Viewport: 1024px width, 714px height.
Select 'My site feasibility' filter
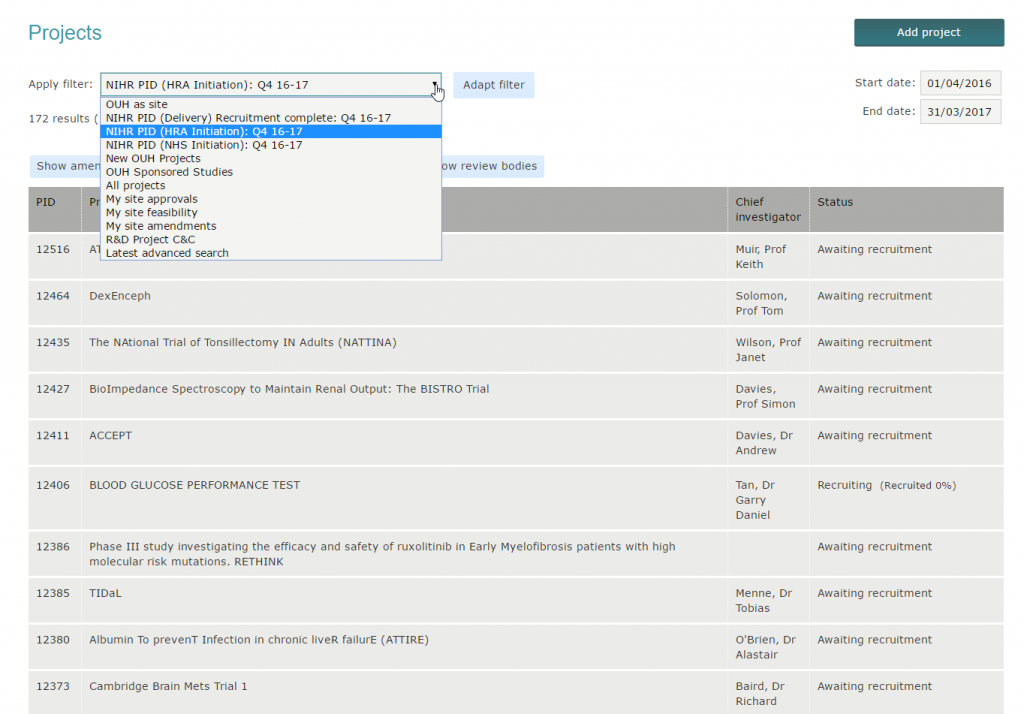pos(270,212)
